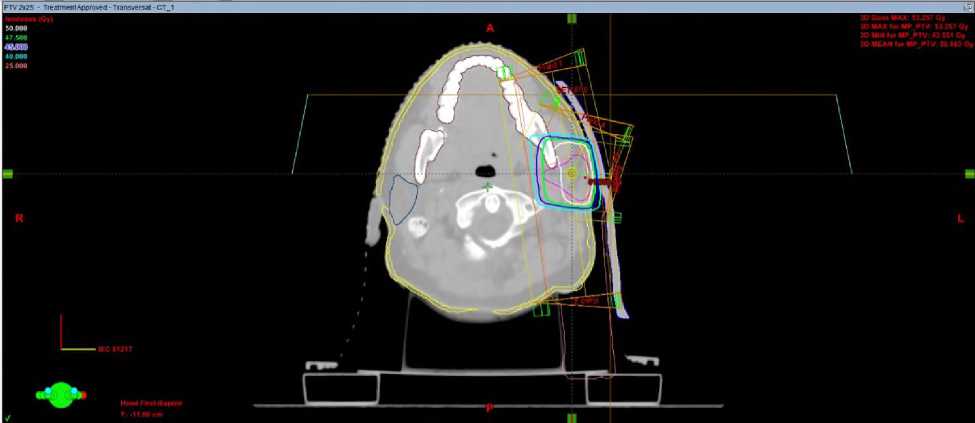The image size is (975, 423).
Task: Click the posterior 'P' orientation label
Action: coord(489,408)
